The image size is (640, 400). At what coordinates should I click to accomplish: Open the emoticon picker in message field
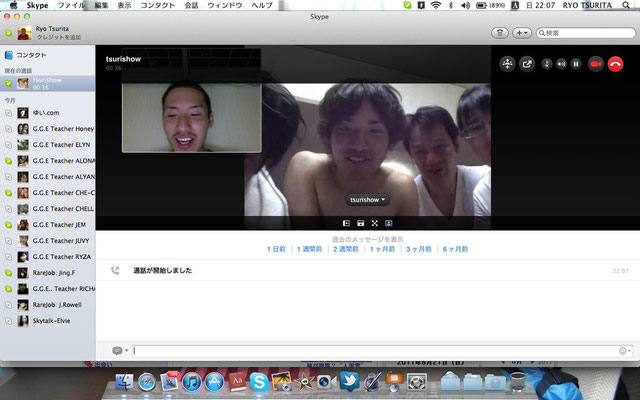point(624,351)
